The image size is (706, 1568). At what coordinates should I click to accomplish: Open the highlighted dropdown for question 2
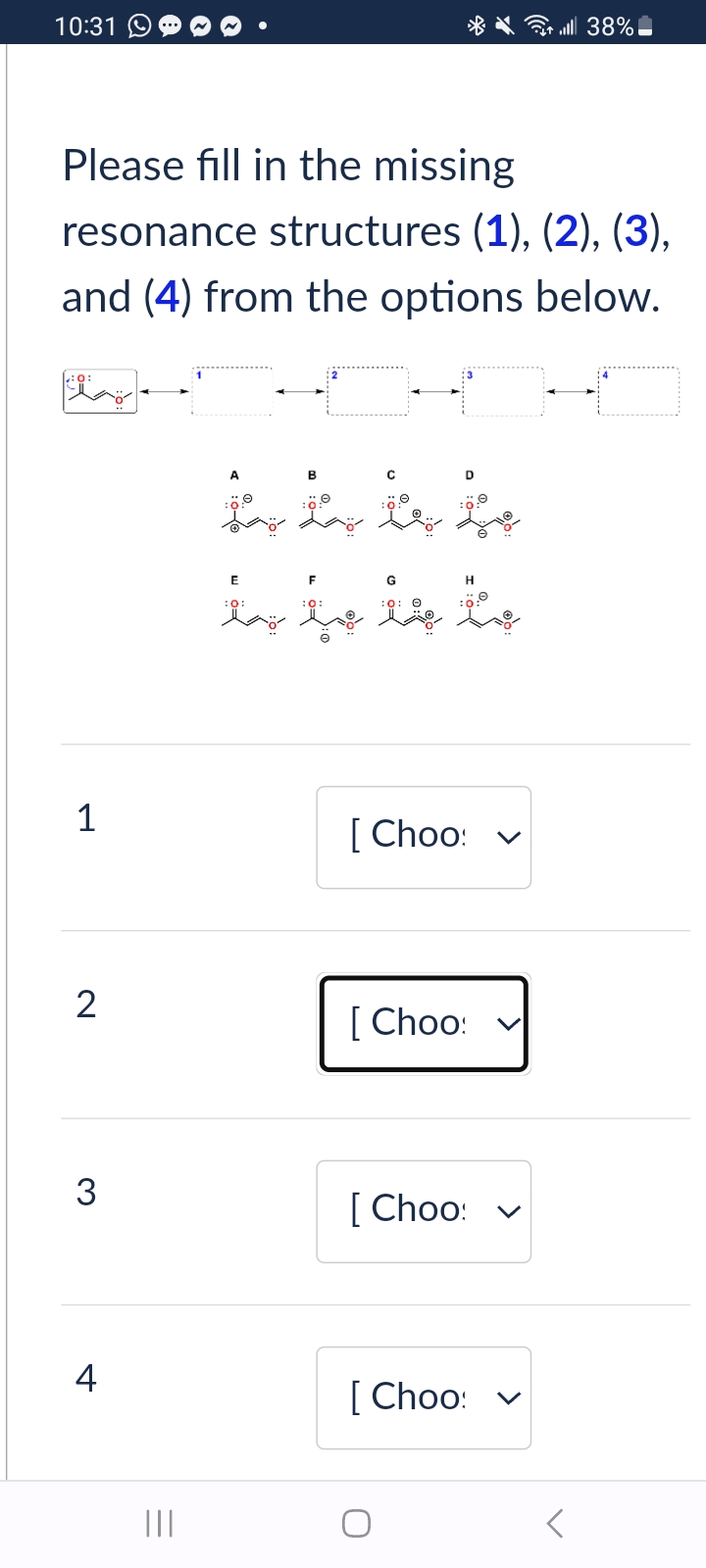[423, 1023]
